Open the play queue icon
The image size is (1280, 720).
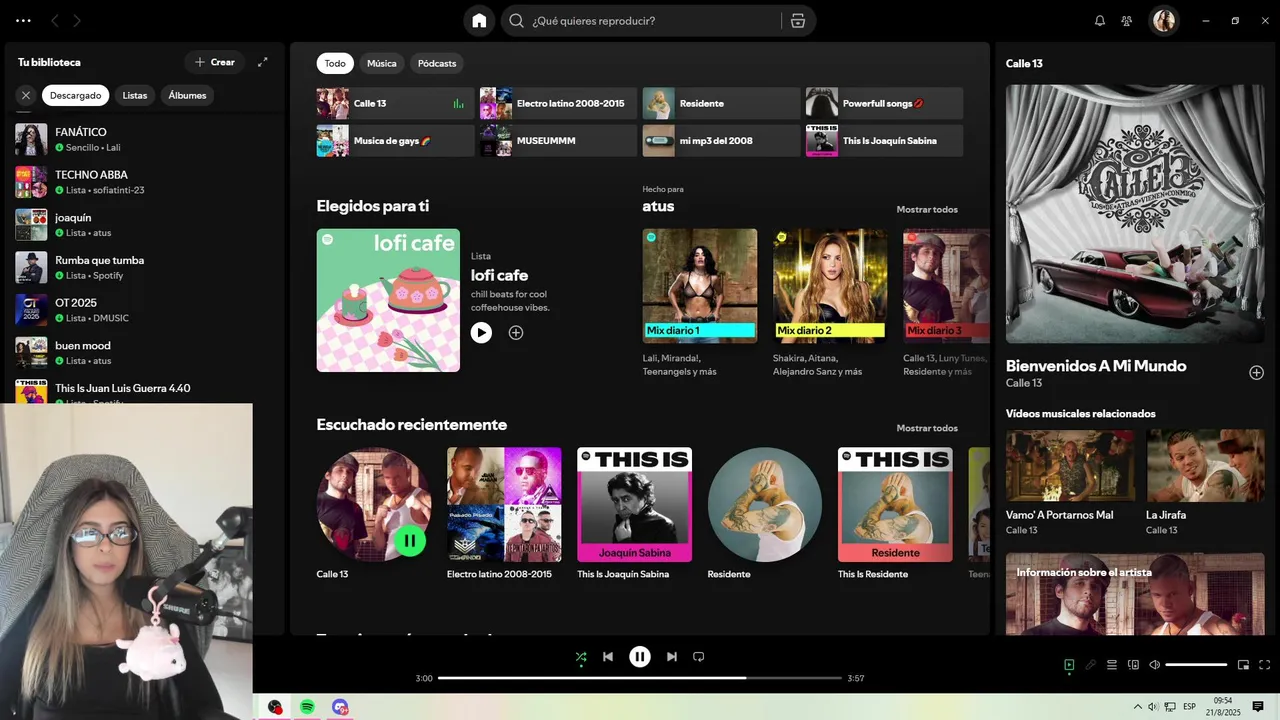coord(1112,665)
